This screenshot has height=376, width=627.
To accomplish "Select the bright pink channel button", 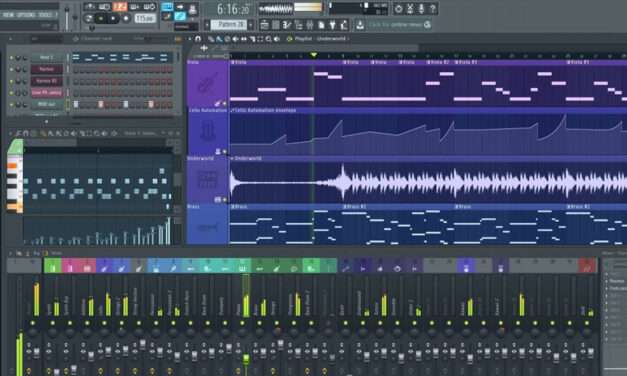I will 46,93.
